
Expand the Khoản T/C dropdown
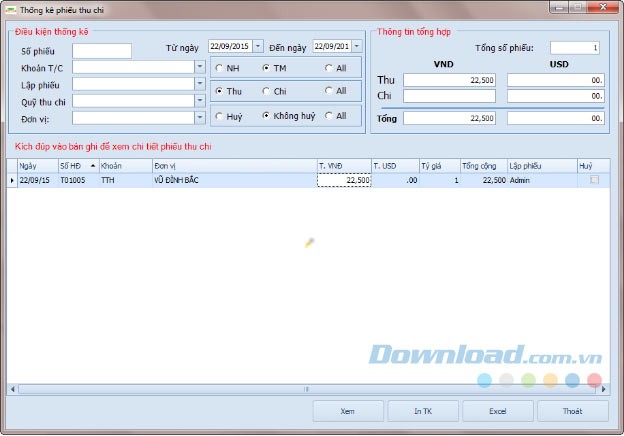point(199,68)
